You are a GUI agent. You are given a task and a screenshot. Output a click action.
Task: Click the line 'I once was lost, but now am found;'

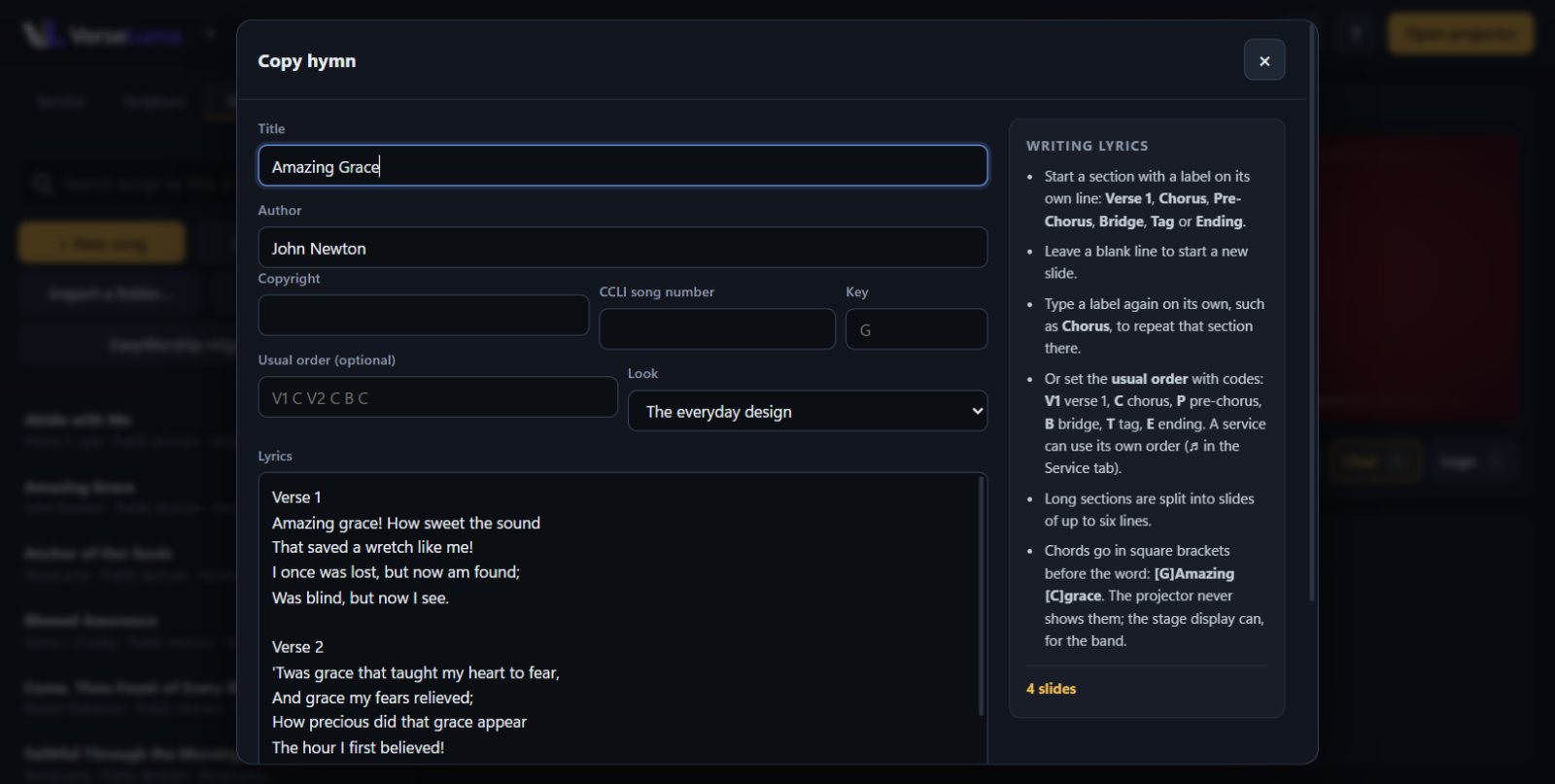point(396,572)
